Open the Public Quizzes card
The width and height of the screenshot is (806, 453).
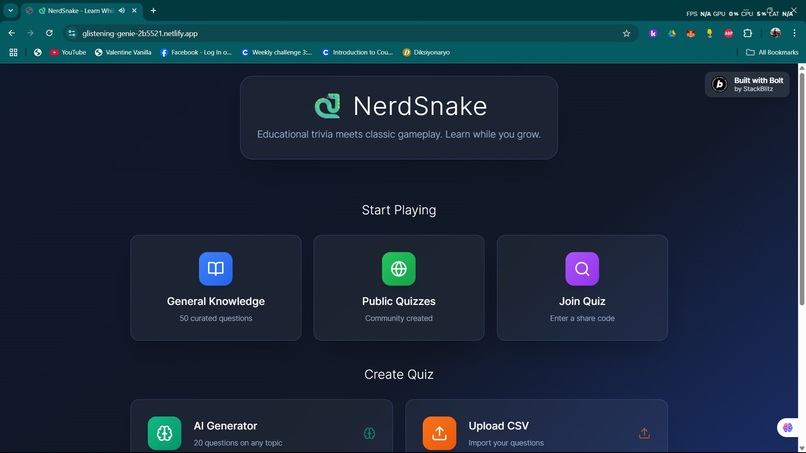[399, 287]
